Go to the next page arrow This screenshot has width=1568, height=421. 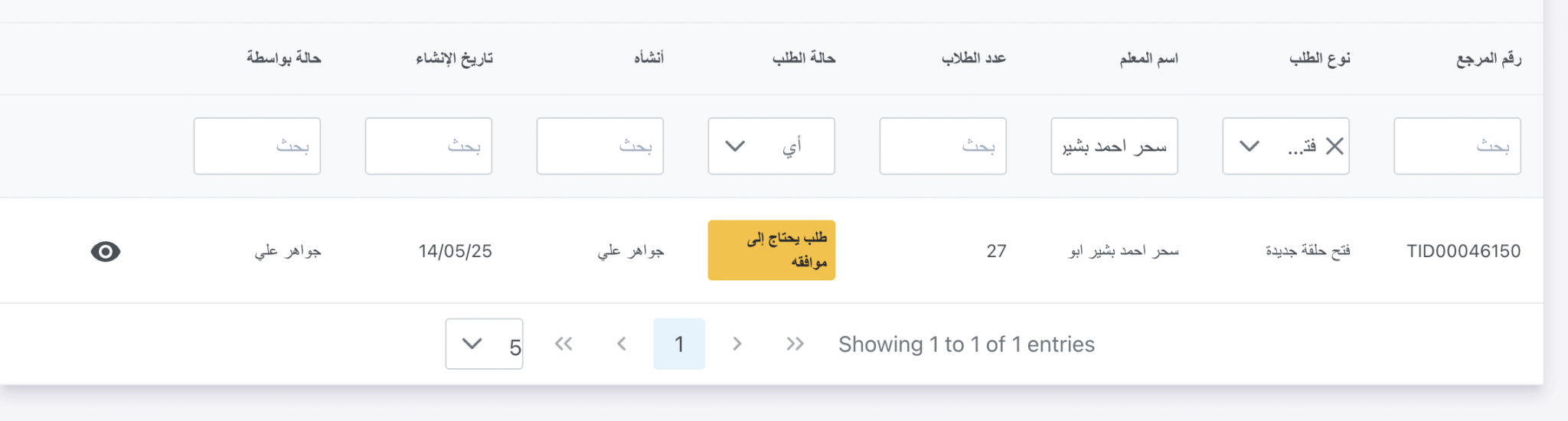point(737,344)
